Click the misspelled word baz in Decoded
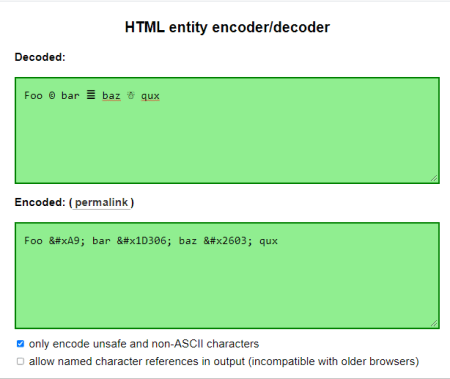 (x=111, y=96)
